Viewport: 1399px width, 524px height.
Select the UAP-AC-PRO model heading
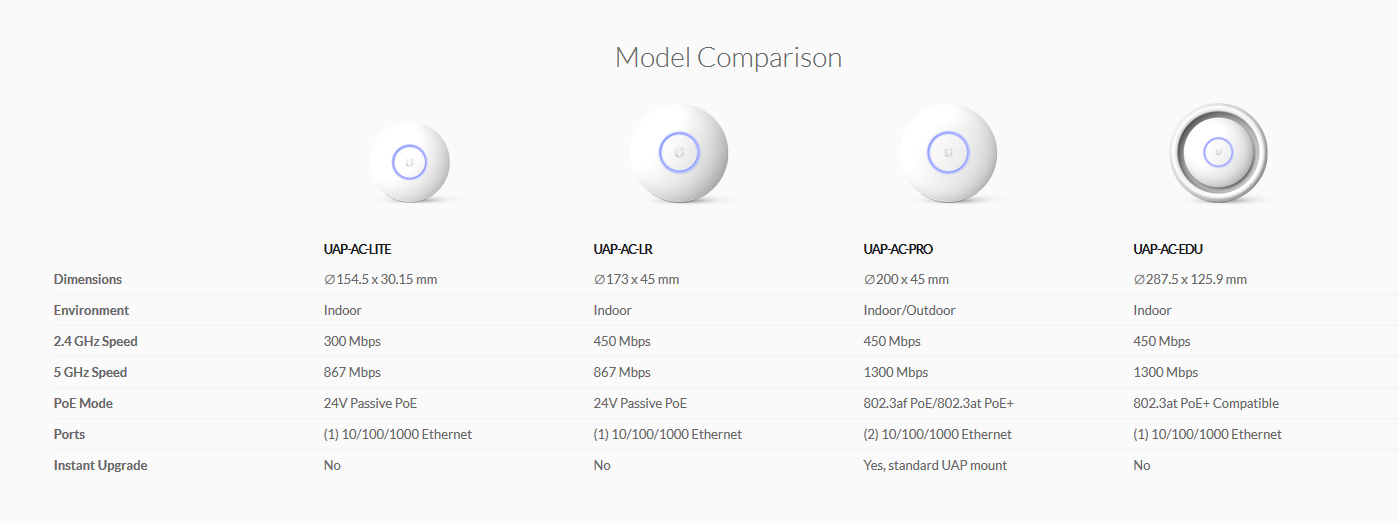coord(898,249)
